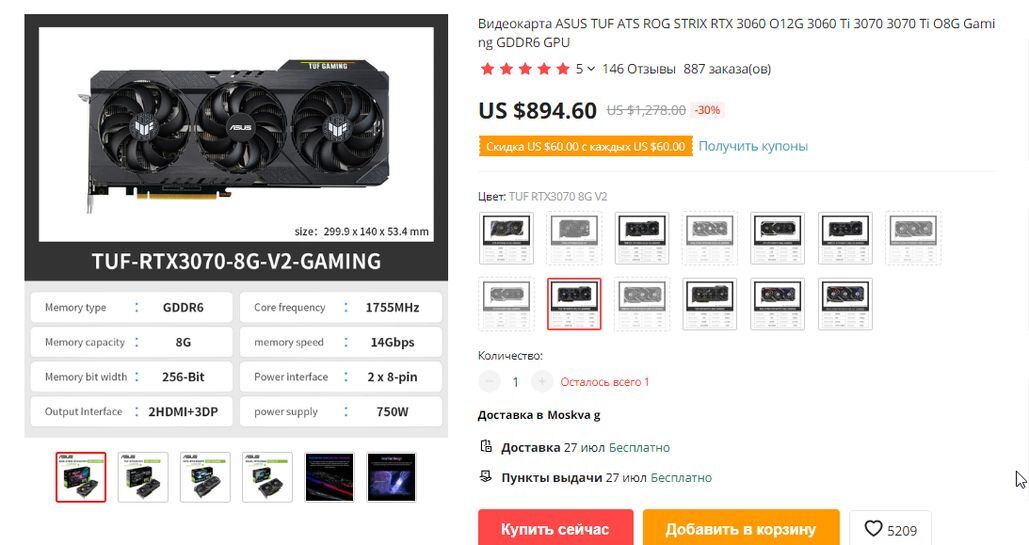The image size is (1029, 545).
Task: Click the Получить купоны link
Action: click(753, 146)
